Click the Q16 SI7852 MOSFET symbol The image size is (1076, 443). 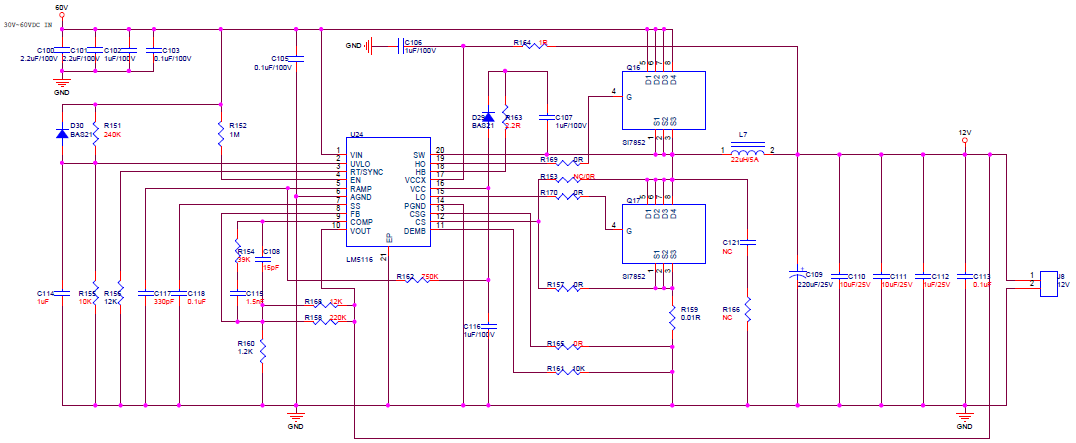pyautogui.click(x=664, y=101)
